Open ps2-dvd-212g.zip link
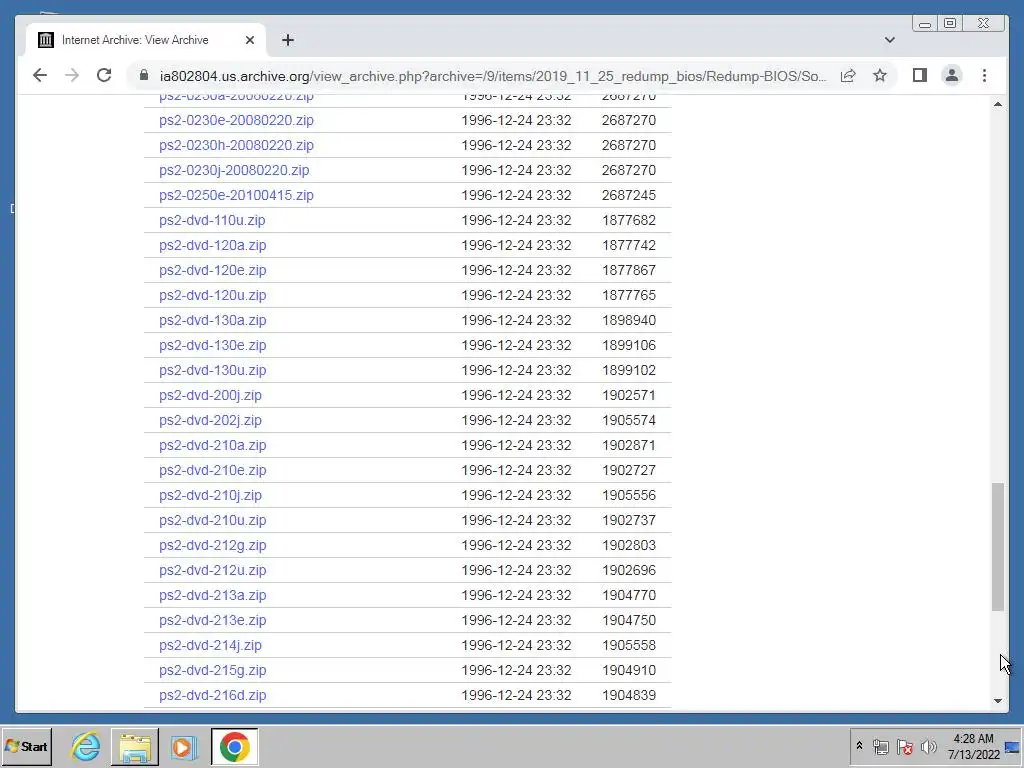 212,545
